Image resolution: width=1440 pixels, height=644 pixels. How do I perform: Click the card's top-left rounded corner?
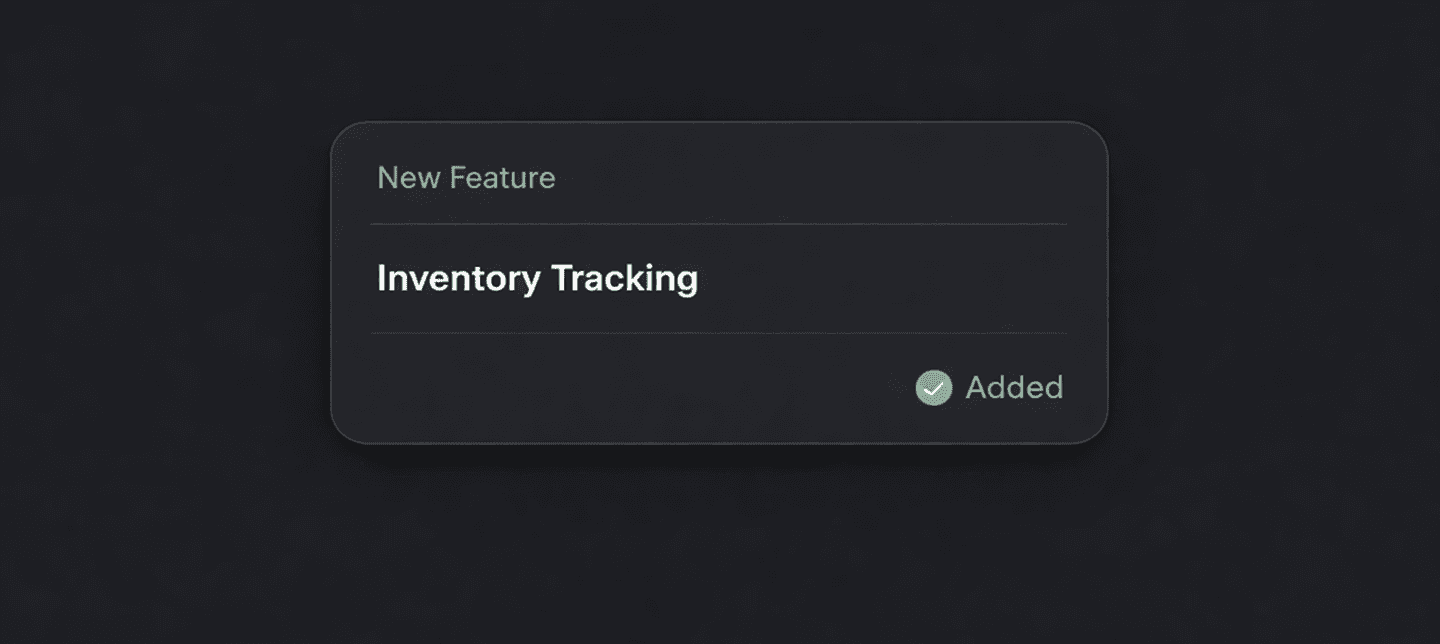[x=346, y=136]
